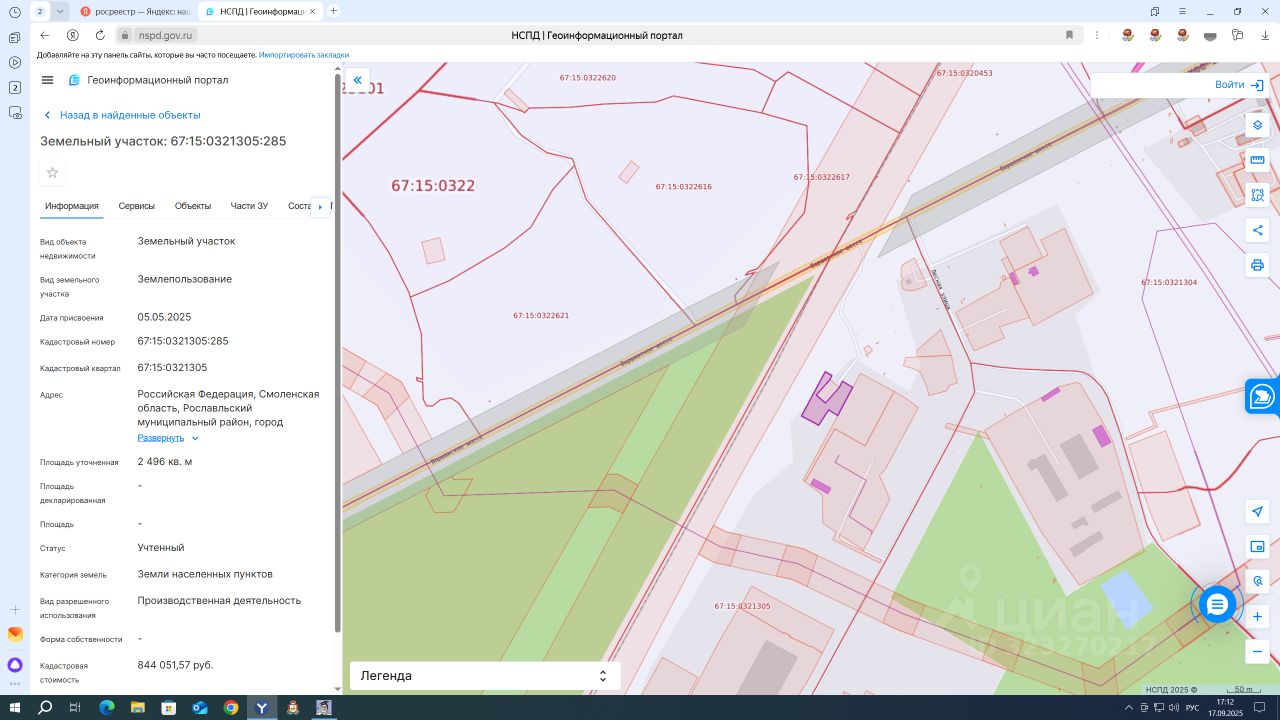Open File Explorer from taskbar
Screen dimensions: 1280x720
click(138, 708)
